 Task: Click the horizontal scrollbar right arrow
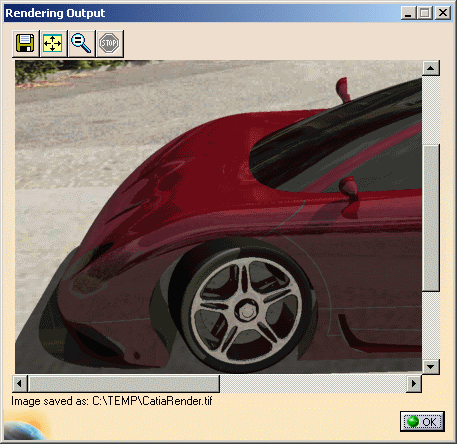point(414,384)
